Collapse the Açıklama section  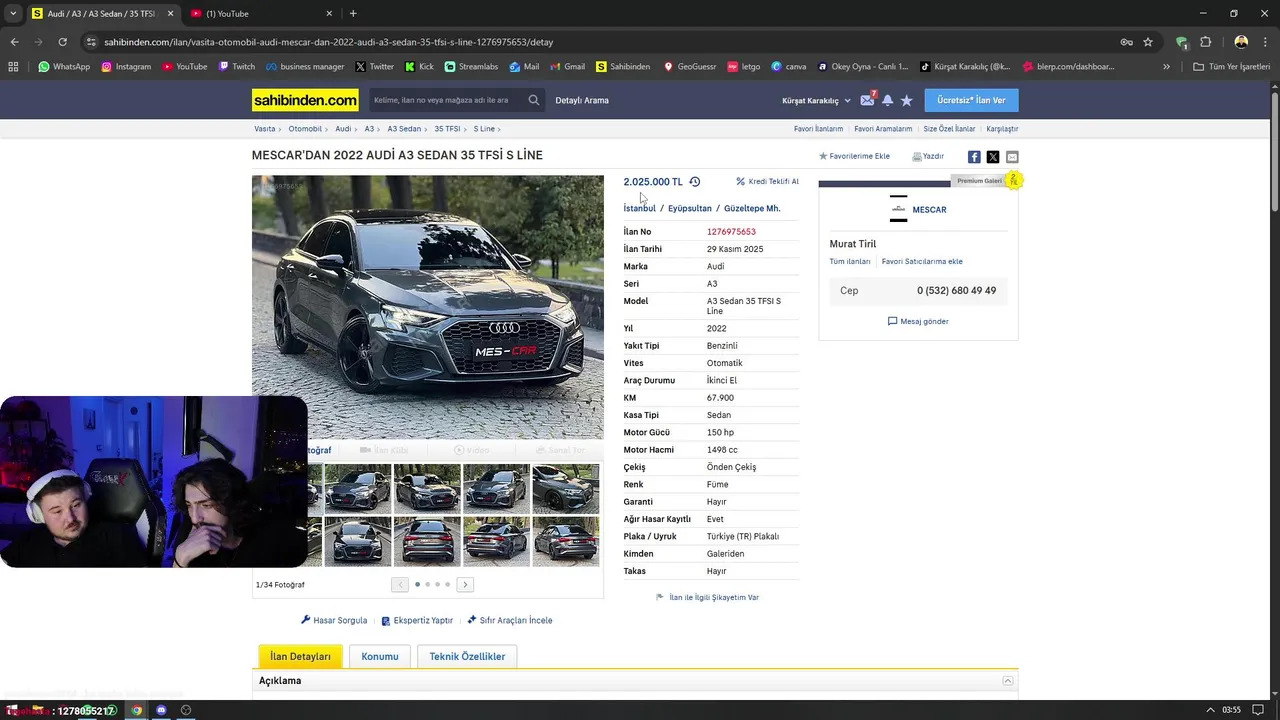click(1008, 681)
